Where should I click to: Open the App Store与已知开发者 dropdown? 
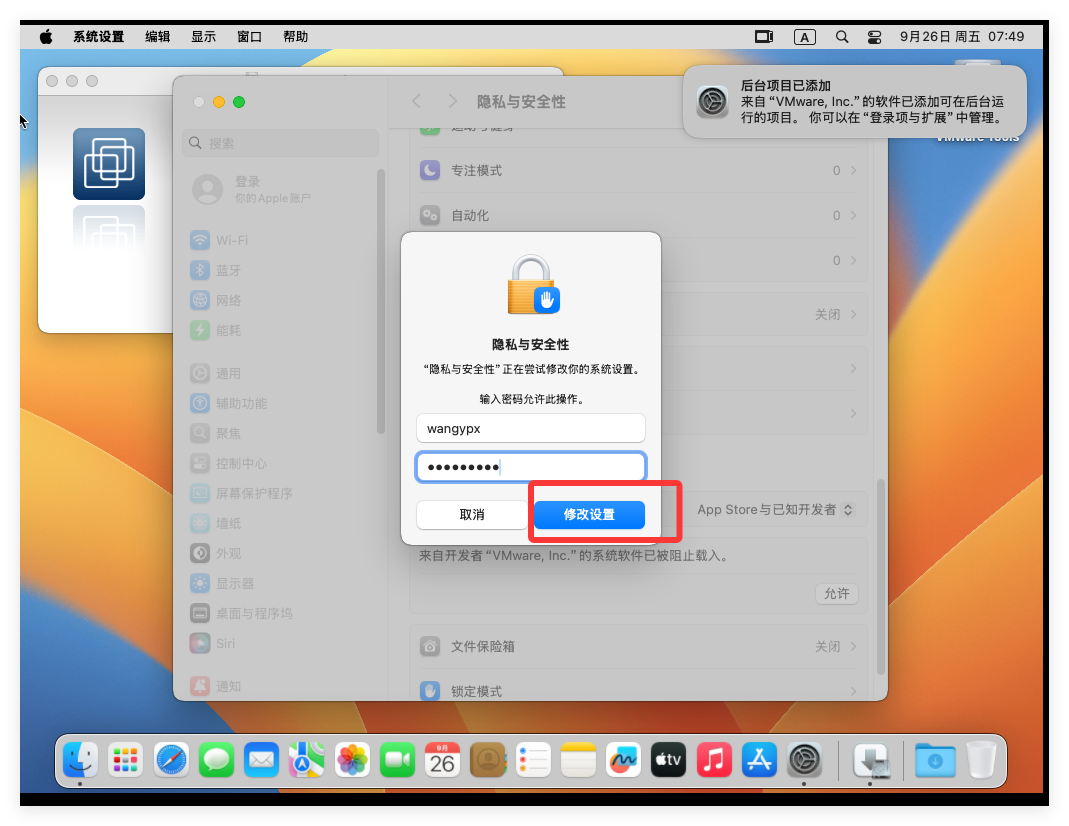(x=775, y=510)
